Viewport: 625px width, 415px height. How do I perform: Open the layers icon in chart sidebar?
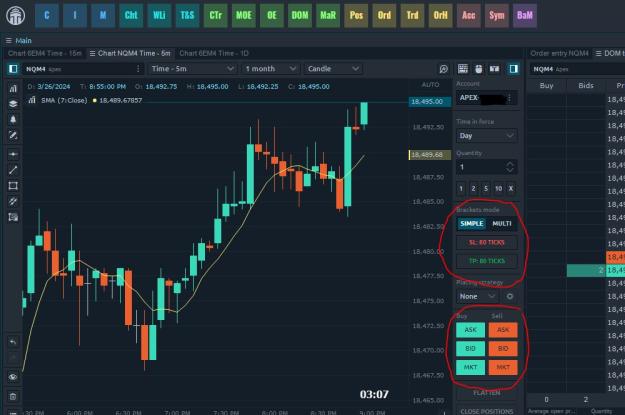click(x=13, y=104)
